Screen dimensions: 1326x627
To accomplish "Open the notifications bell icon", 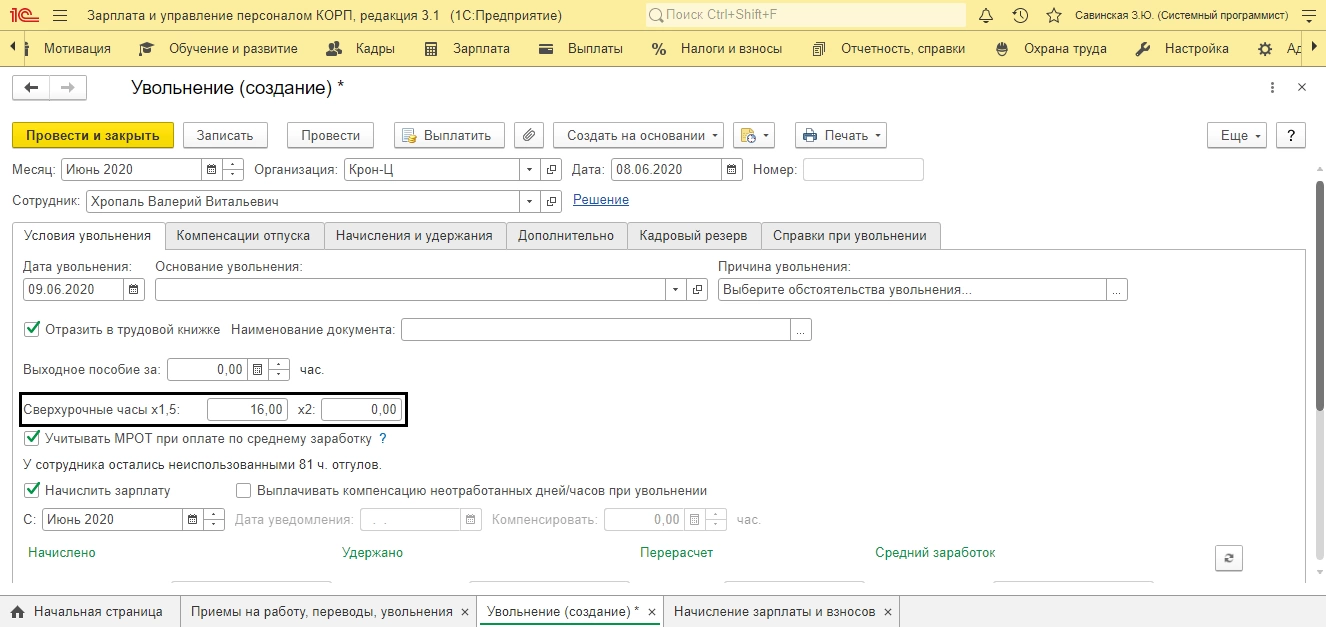I will [x=986, y=16].
